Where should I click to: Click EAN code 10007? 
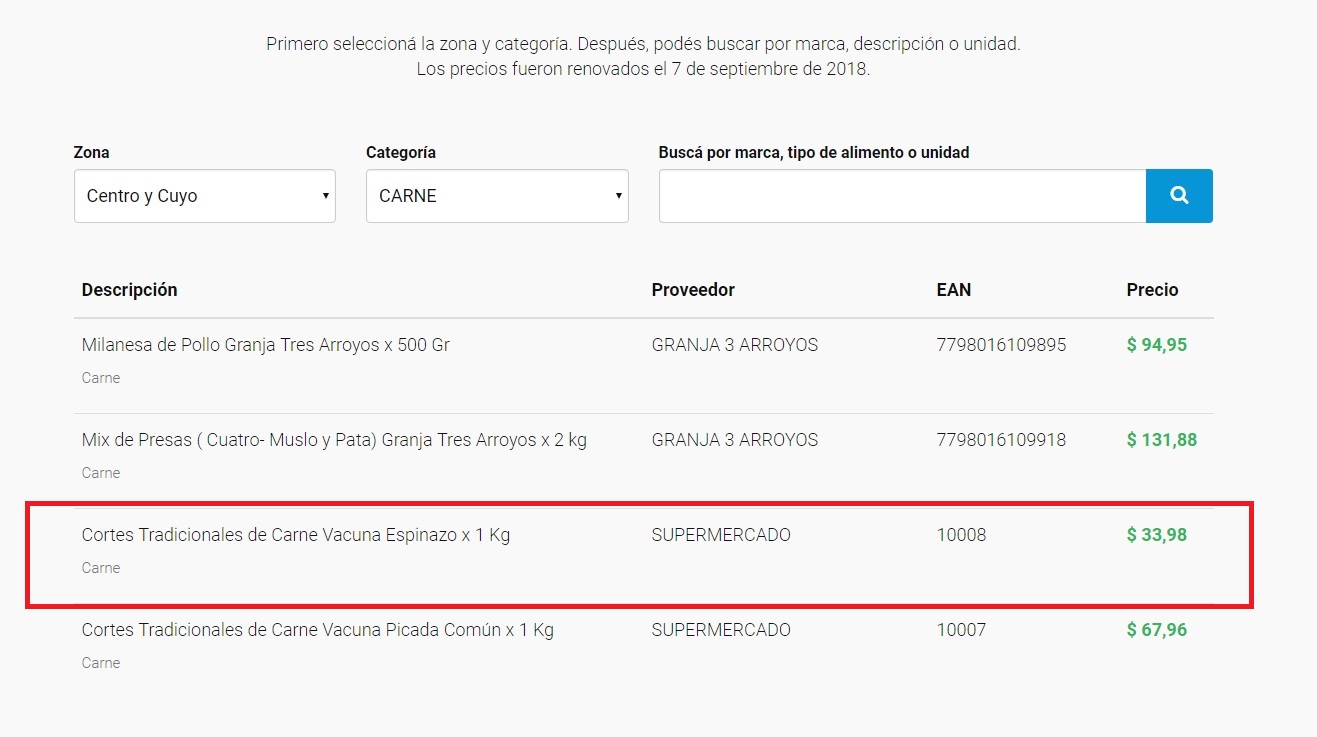(x=961, y=630)
